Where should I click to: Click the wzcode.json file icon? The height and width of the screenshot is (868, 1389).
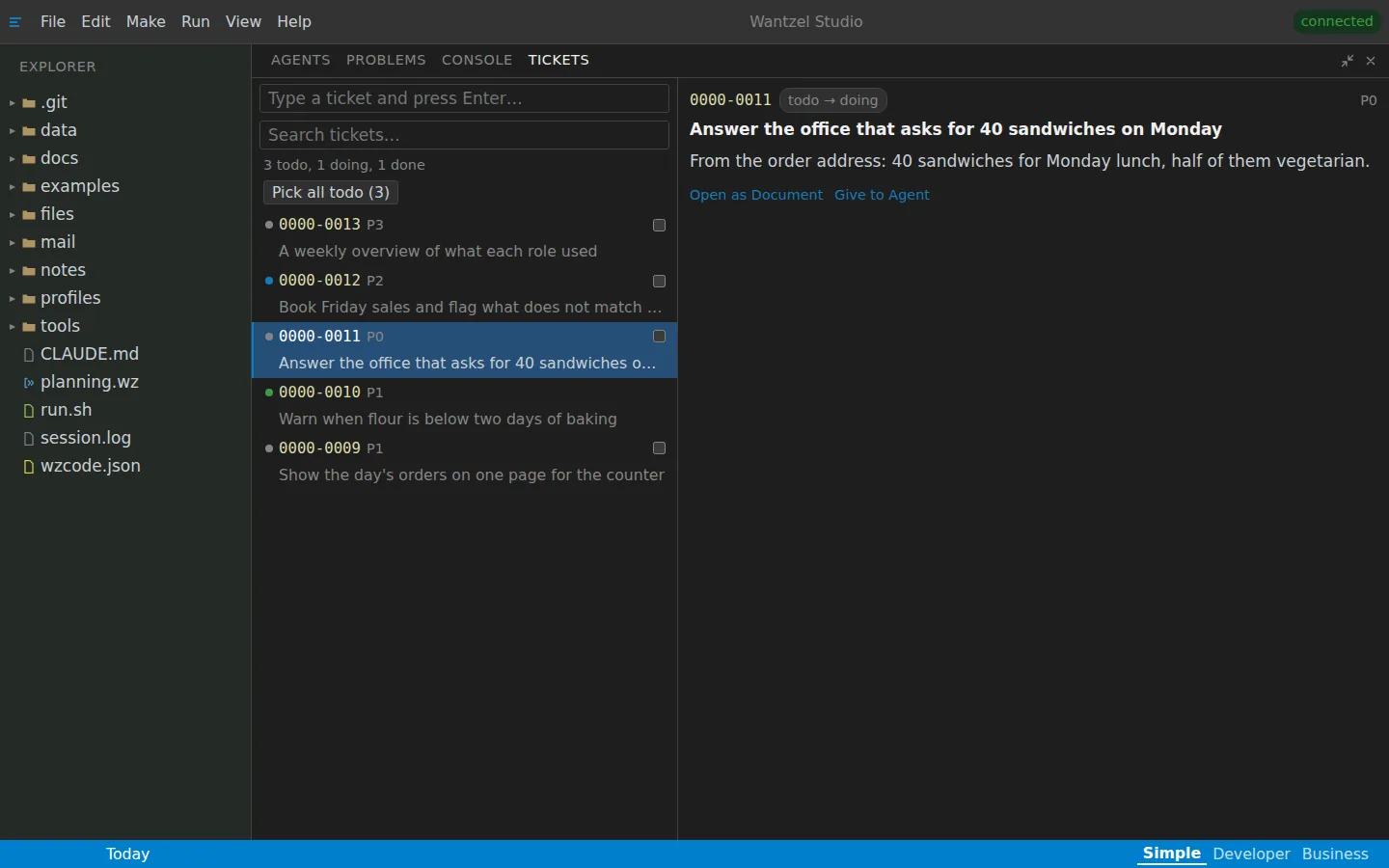click(29, 467)
